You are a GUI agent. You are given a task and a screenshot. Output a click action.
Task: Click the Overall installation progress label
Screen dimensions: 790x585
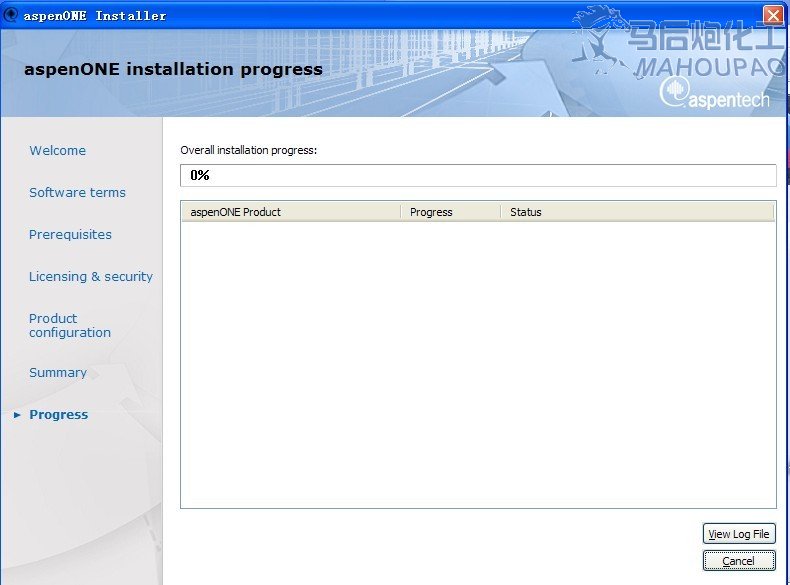click(248, 150)
